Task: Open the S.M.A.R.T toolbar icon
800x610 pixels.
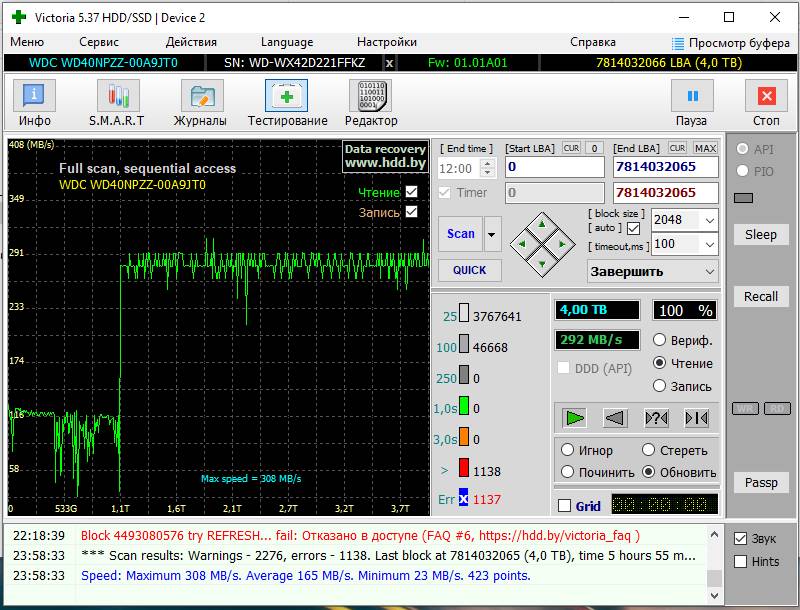Action: (x=118, y=97)
